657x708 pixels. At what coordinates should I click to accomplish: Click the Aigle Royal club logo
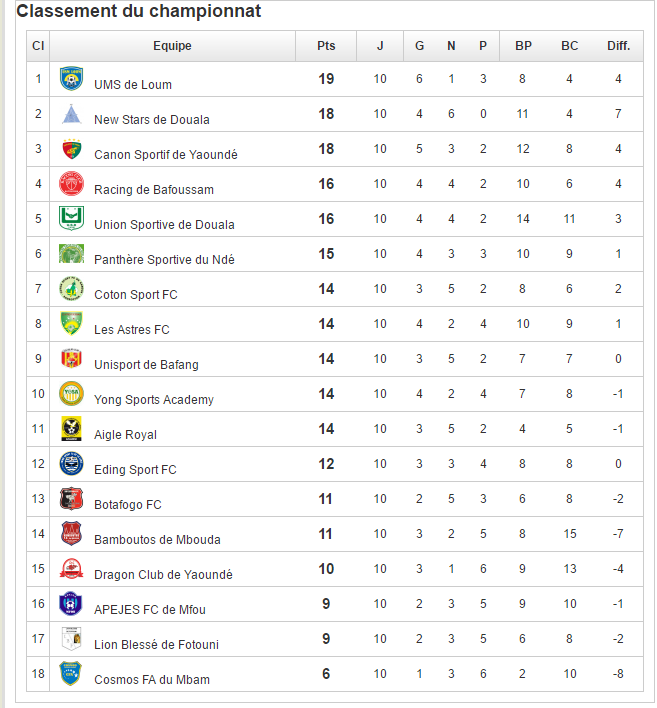click(x=71, y=429)
